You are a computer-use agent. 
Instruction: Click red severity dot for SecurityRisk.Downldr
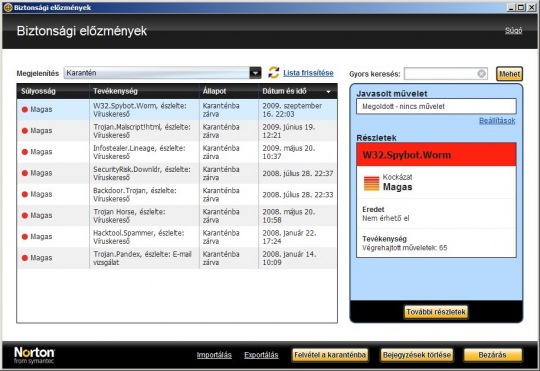point(25,173)
